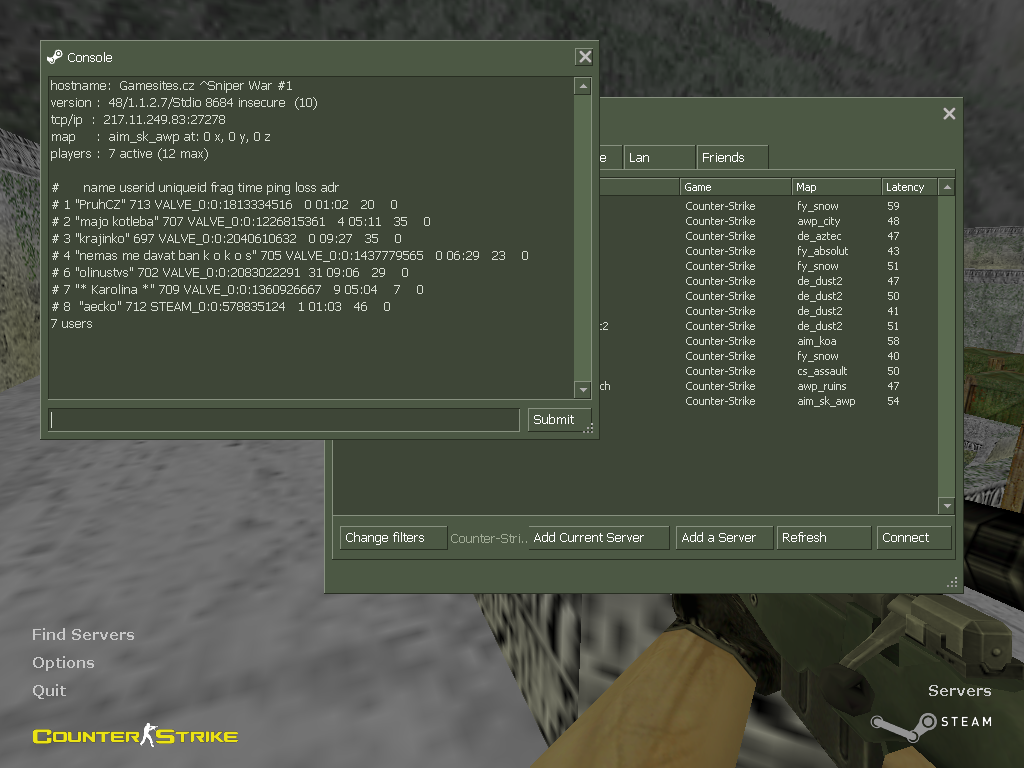Viewport: 1024px width, 768px height.
Task: Click the Counter-Stri.. filter status text
Action: coord(488,538)
